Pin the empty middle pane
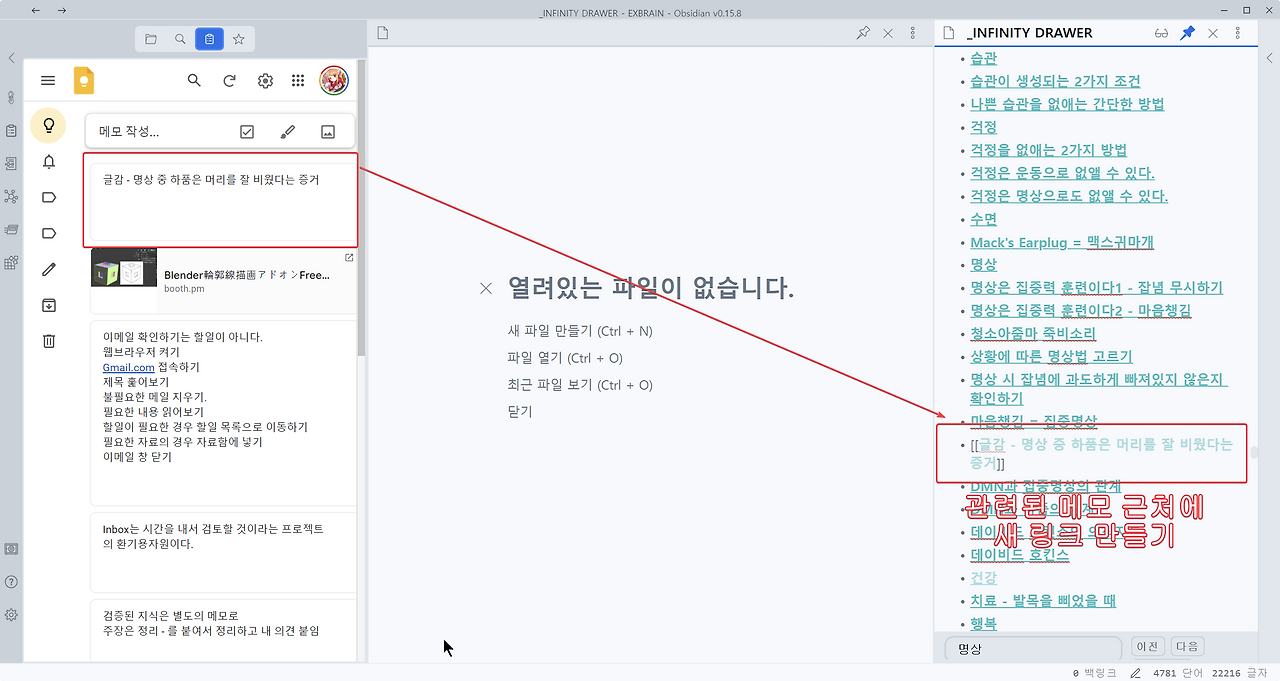Screen dimensions: 1280x681 coord(863,33)
